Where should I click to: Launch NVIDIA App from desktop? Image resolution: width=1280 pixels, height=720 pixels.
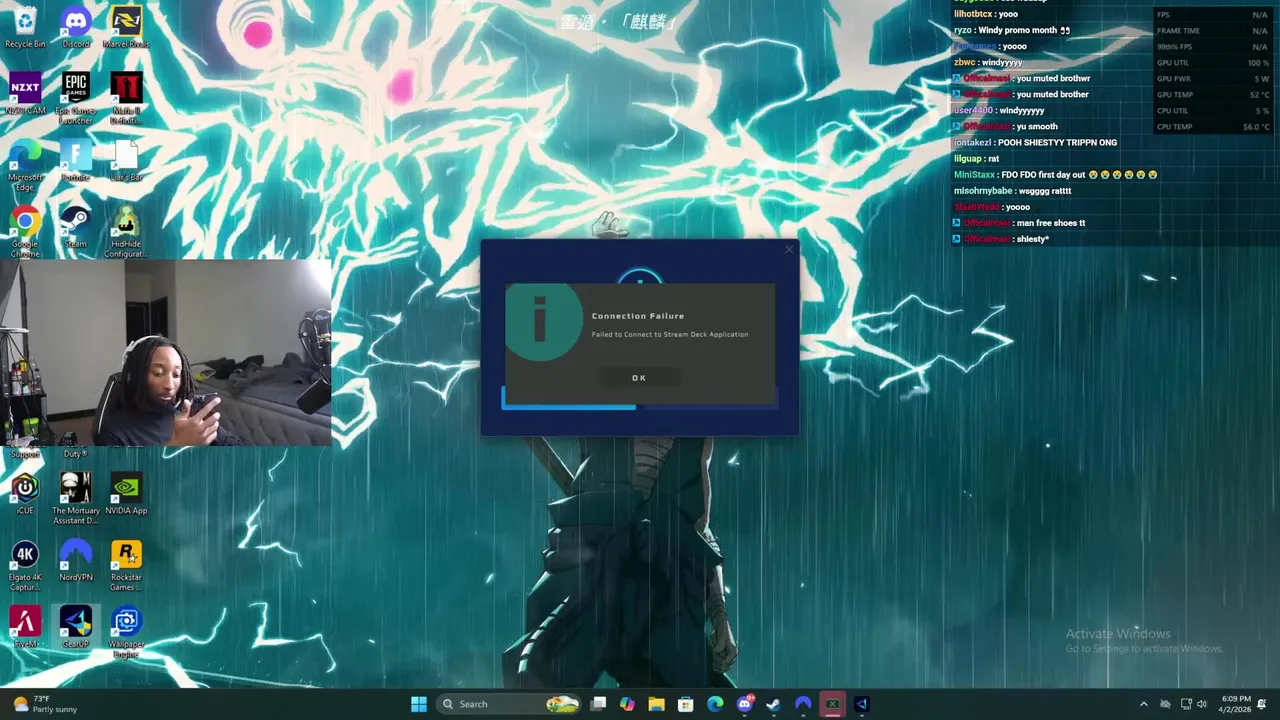126,494
